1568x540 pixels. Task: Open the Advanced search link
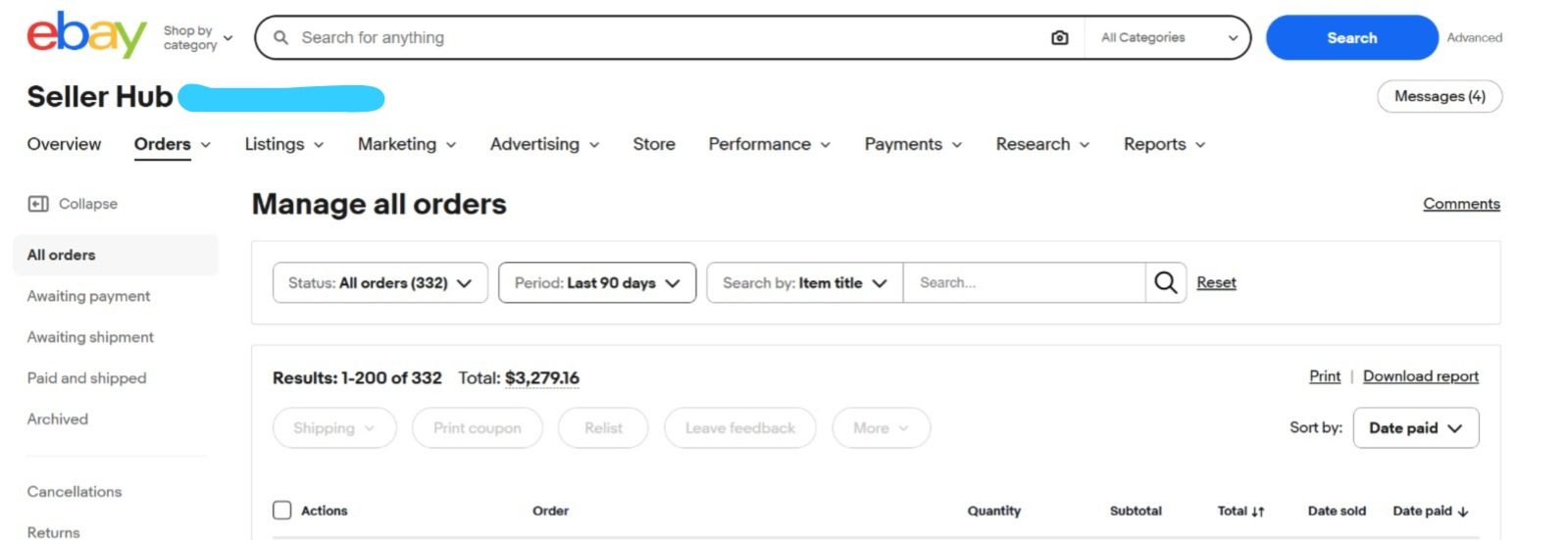pos(1474,37)
